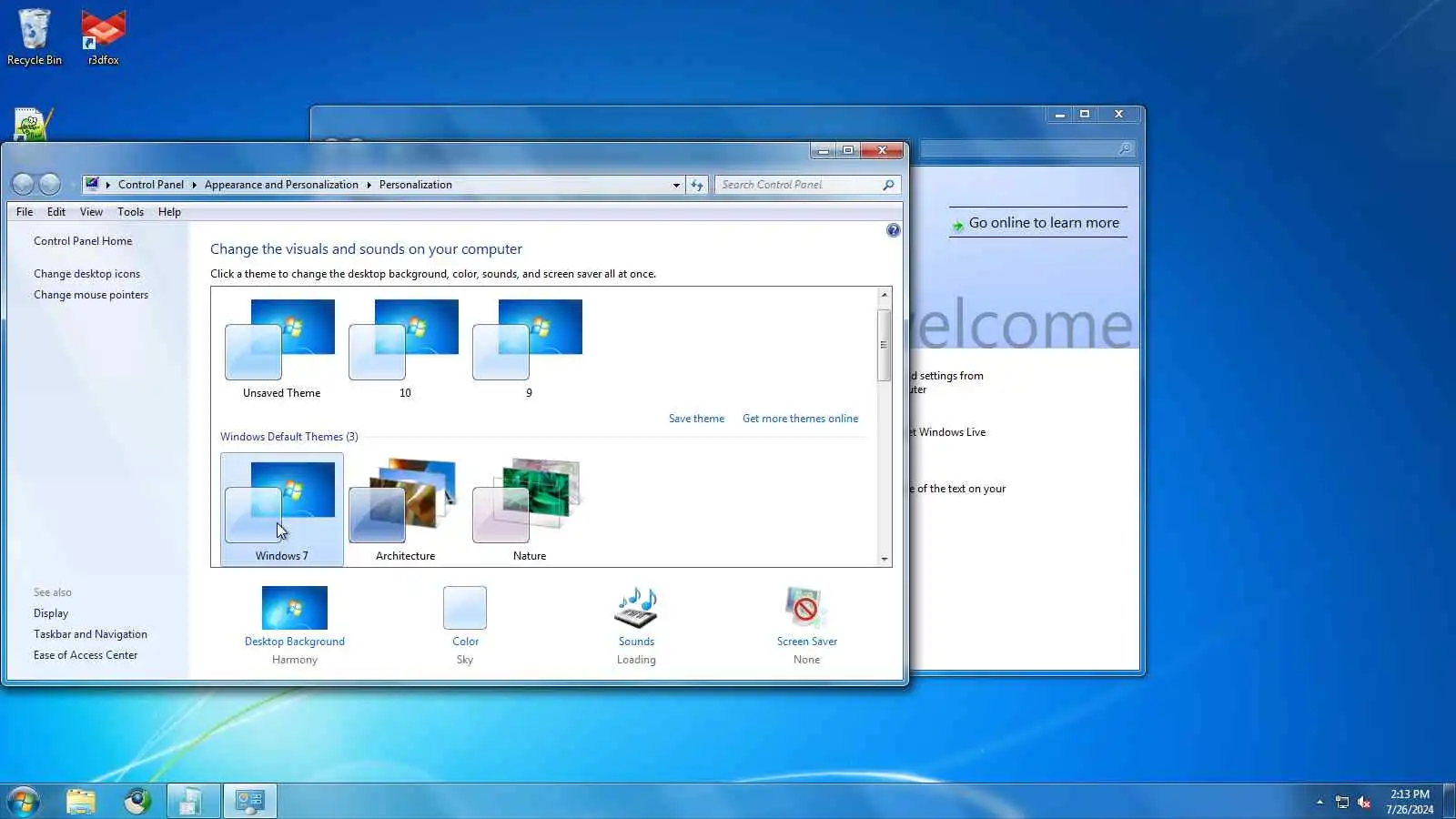Screen dimensions: 1456x819
Task: Click the Windows Default Themes (3) heading
Action: [288, 437]
